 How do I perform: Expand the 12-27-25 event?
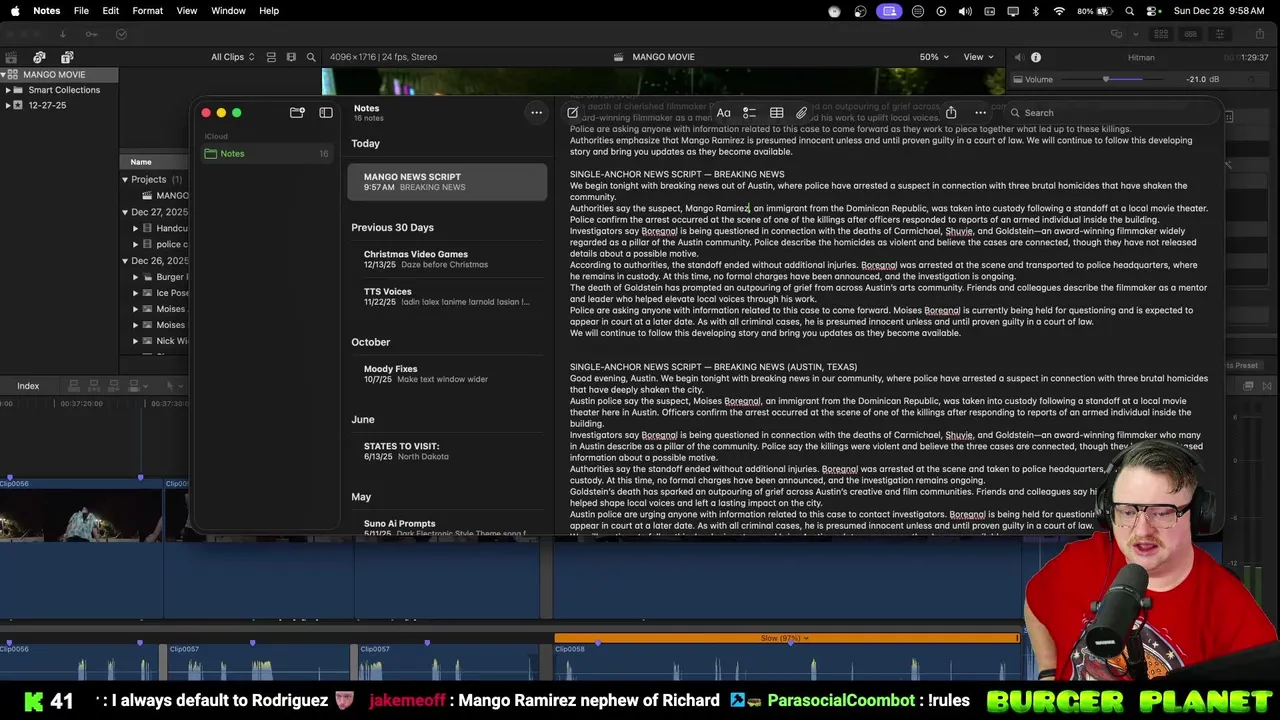8,105
